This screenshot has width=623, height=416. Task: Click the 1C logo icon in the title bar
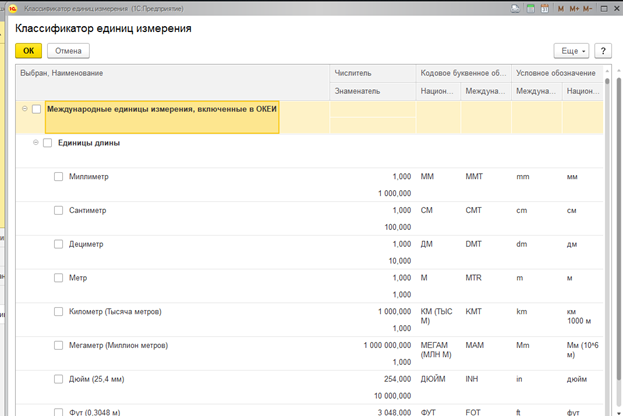pyautogui.click(x=13, y=8)
